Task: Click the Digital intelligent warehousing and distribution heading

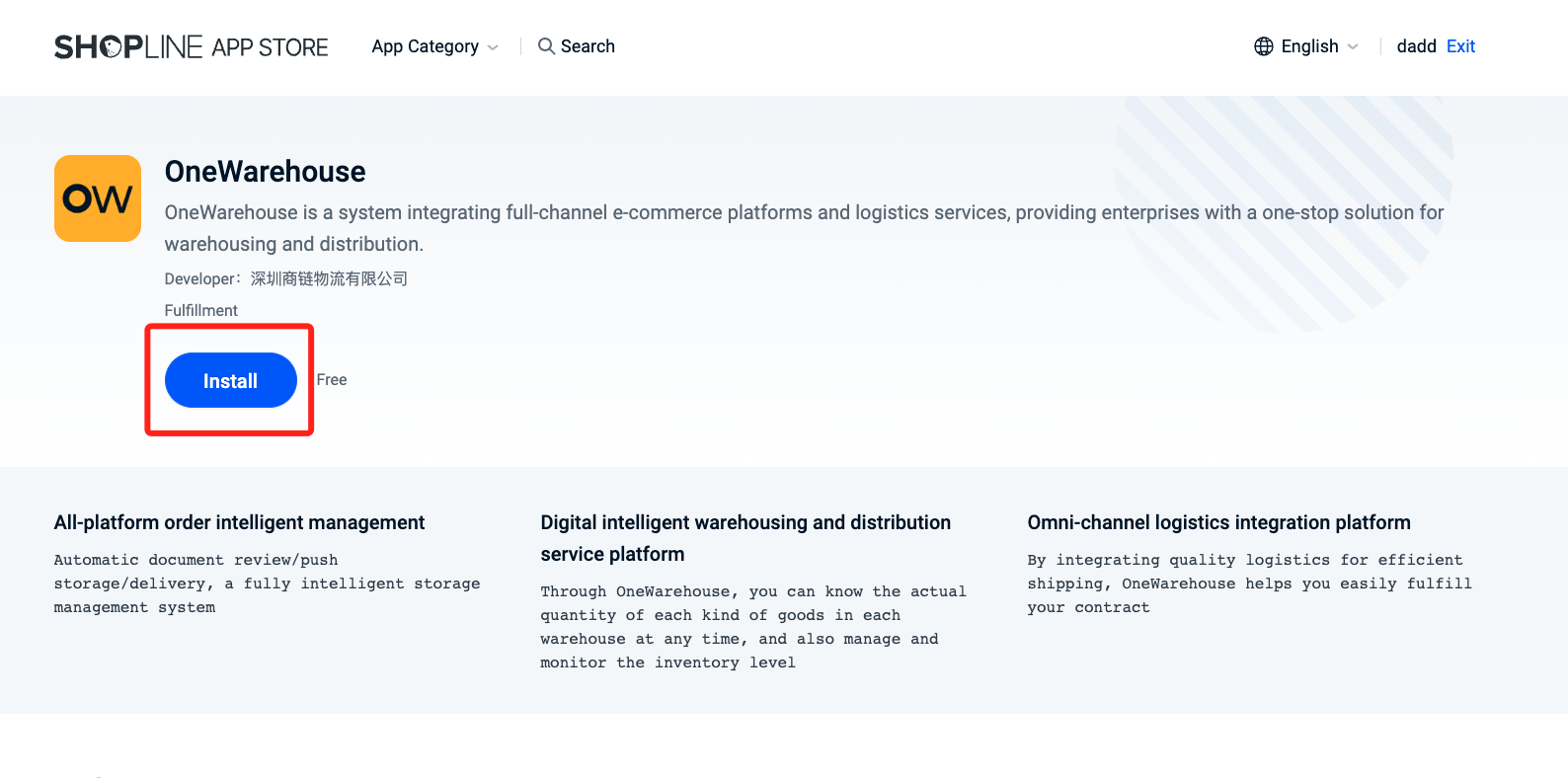Action: tap(745, 538)
